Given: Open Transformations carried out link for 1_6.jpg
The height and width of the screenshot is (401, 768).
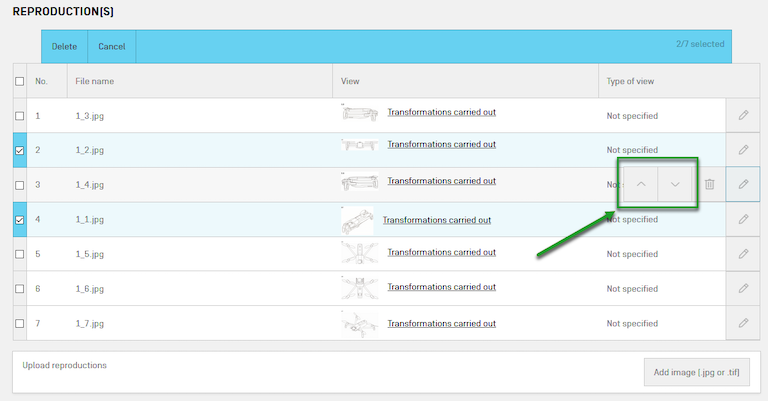Looking at the screenshot, I should tap(441, 286).
